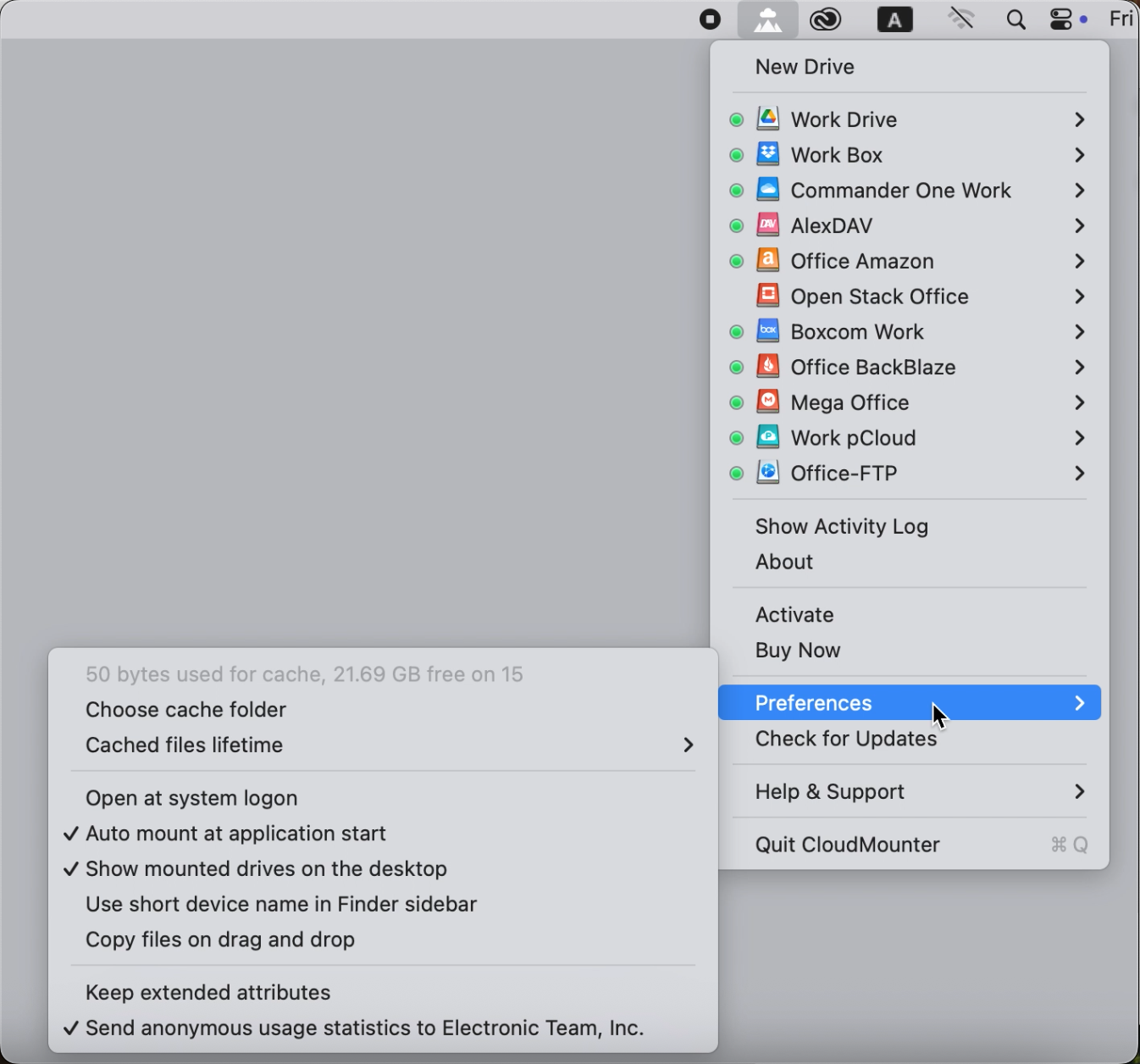Uncheck Show mounted drives on the desktop
The image size is (1140, 1064).
[384, 869]
